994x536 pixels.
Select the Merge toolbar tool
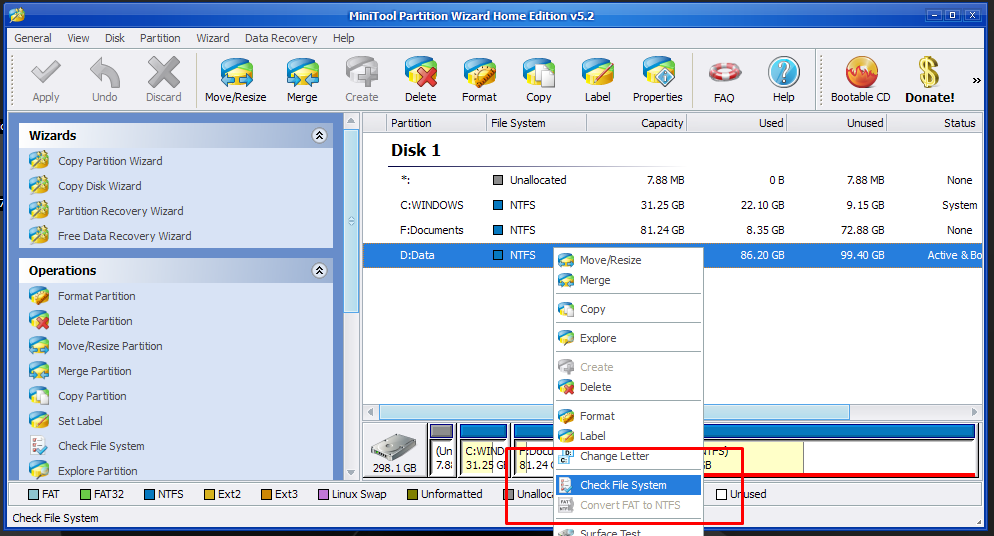302,80
